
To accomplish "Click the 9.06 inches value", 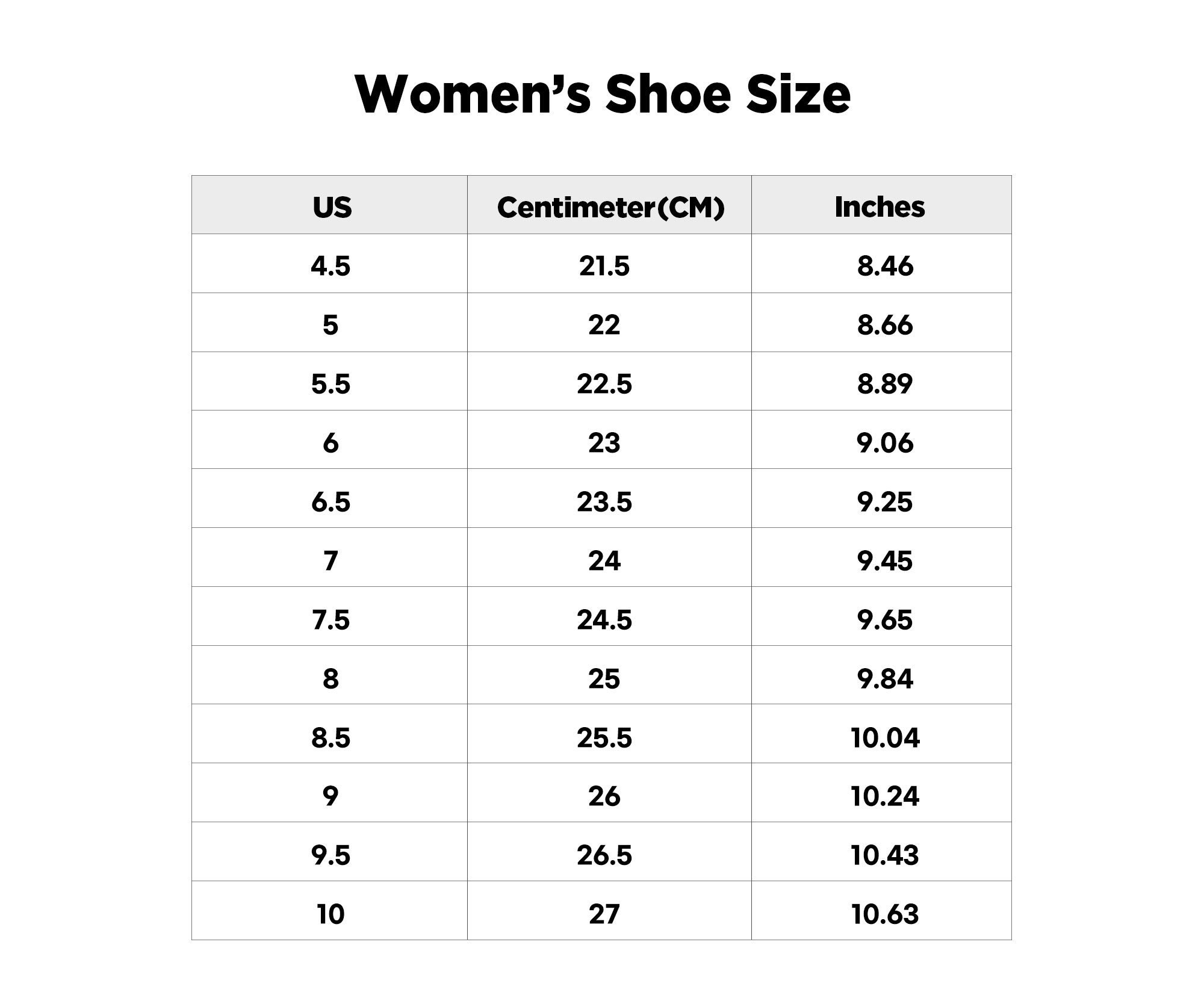I will [885, 442].
